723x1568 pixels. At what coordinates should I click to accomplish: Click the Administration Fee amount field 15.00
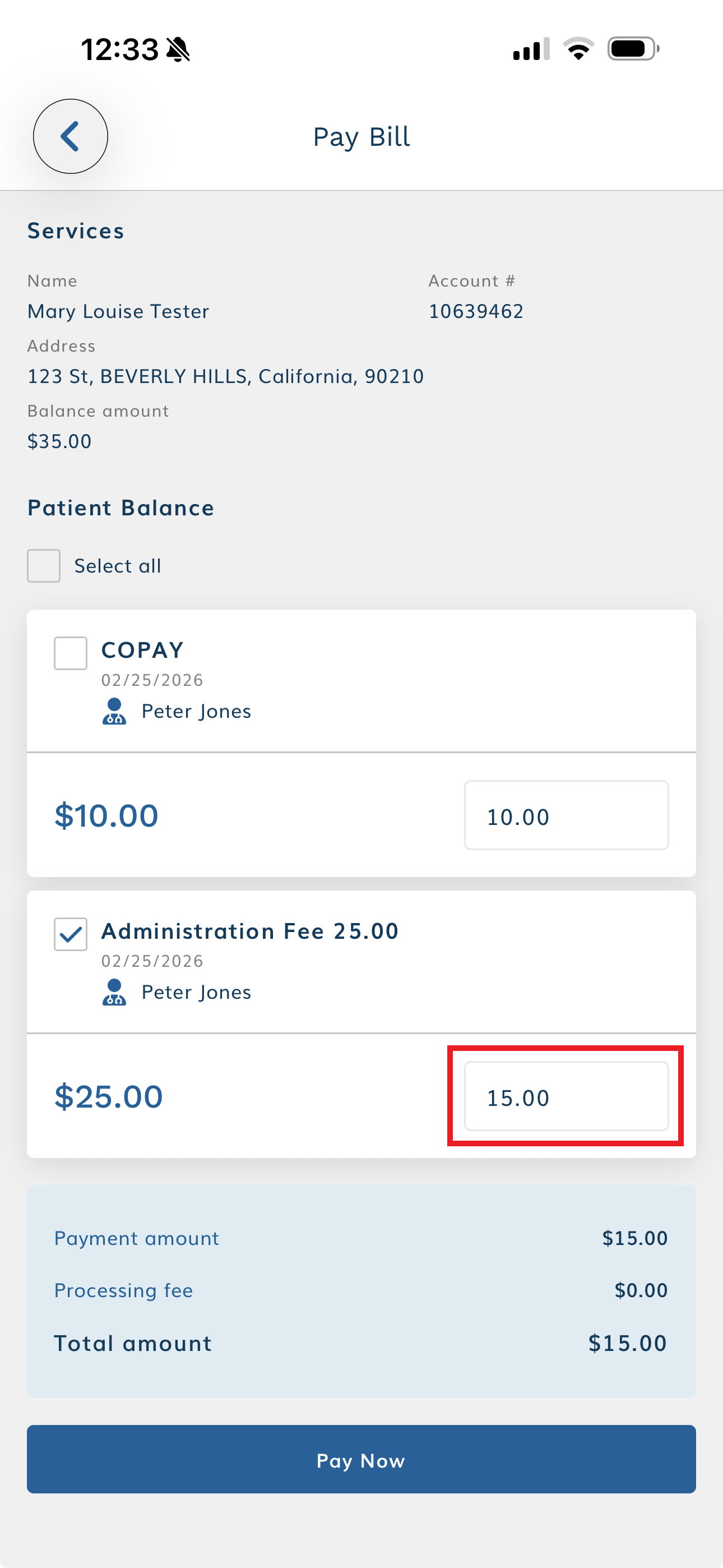click(566, 1097)
